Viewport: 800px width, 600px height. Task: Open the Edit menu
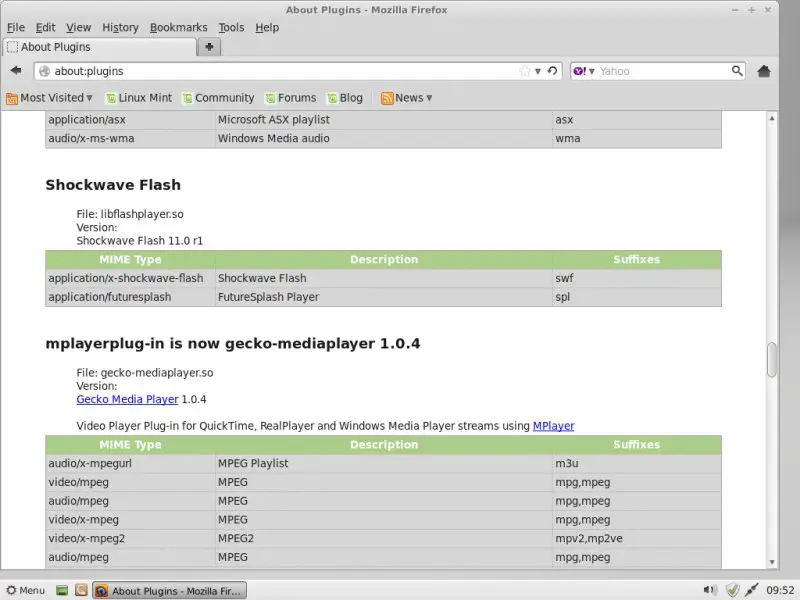click(x=45, y=28)
